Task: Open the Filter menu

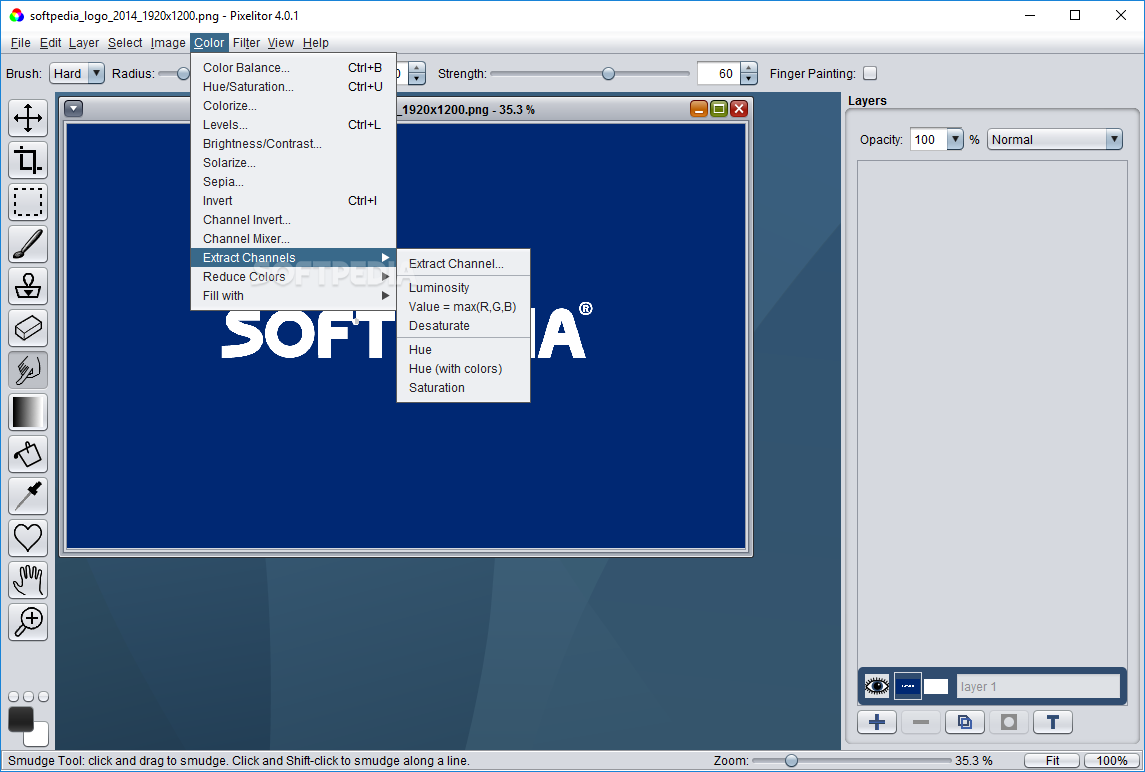Action: (x=246, y=42)
